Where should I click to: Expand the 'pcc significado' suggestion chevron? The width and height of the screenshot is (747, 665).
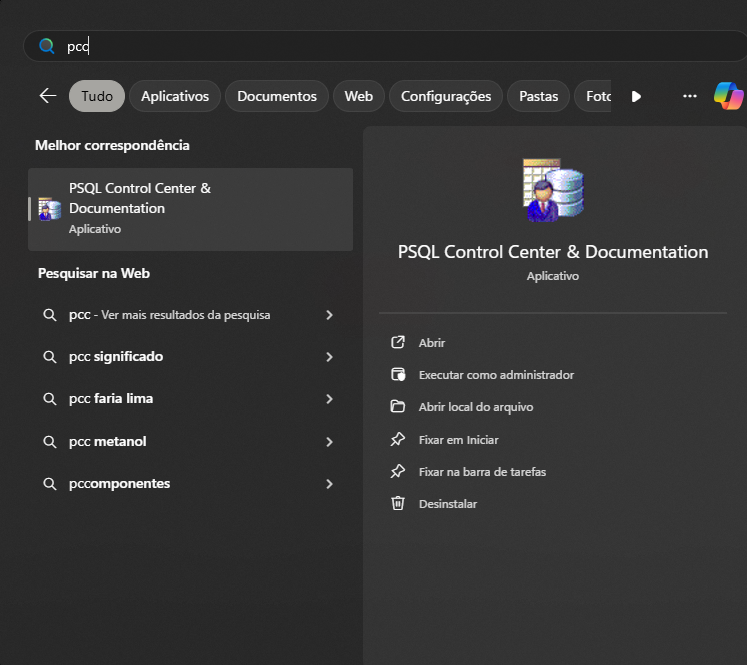329,357
